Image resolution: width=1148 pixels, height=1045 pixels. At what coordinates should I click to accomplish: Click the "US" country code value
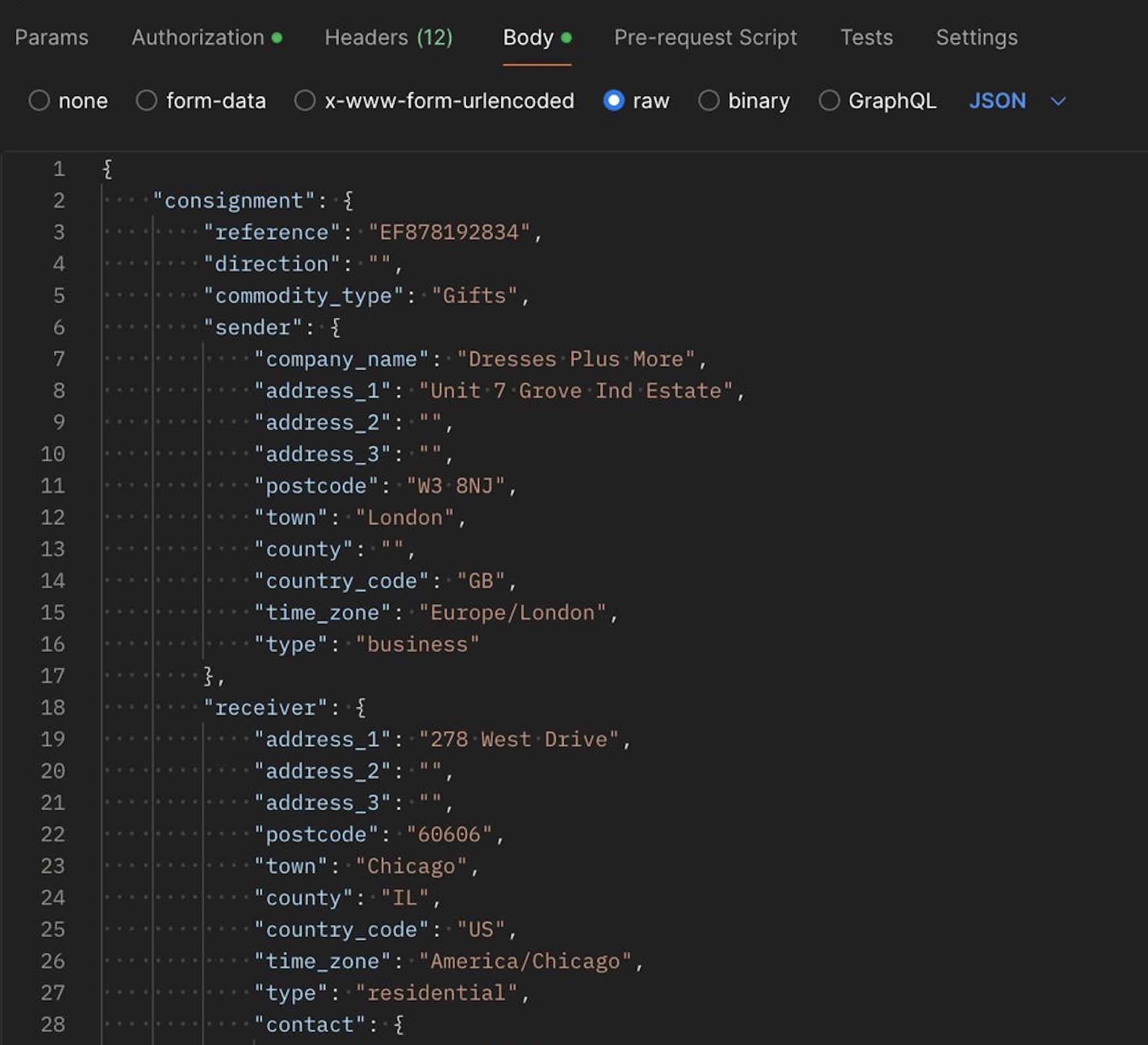[481, 929]
